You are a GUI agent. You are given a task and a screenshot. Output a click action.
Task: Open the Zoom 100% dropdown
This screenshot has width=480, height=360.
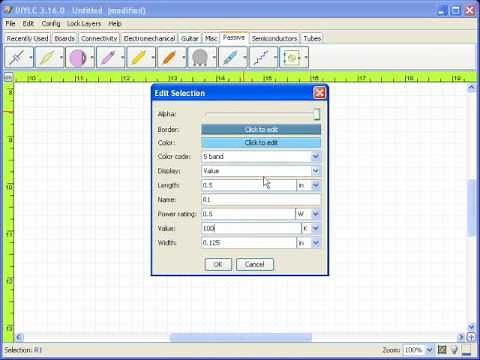click(x=429, y=350)
